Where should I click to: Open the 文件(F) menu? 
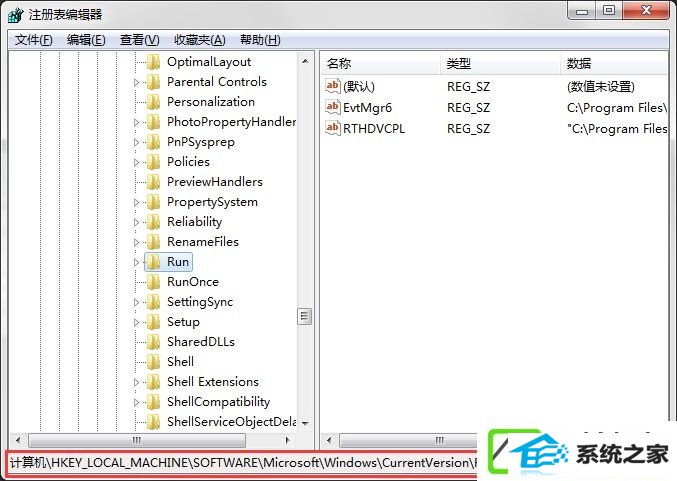click(x=34, y=40)
